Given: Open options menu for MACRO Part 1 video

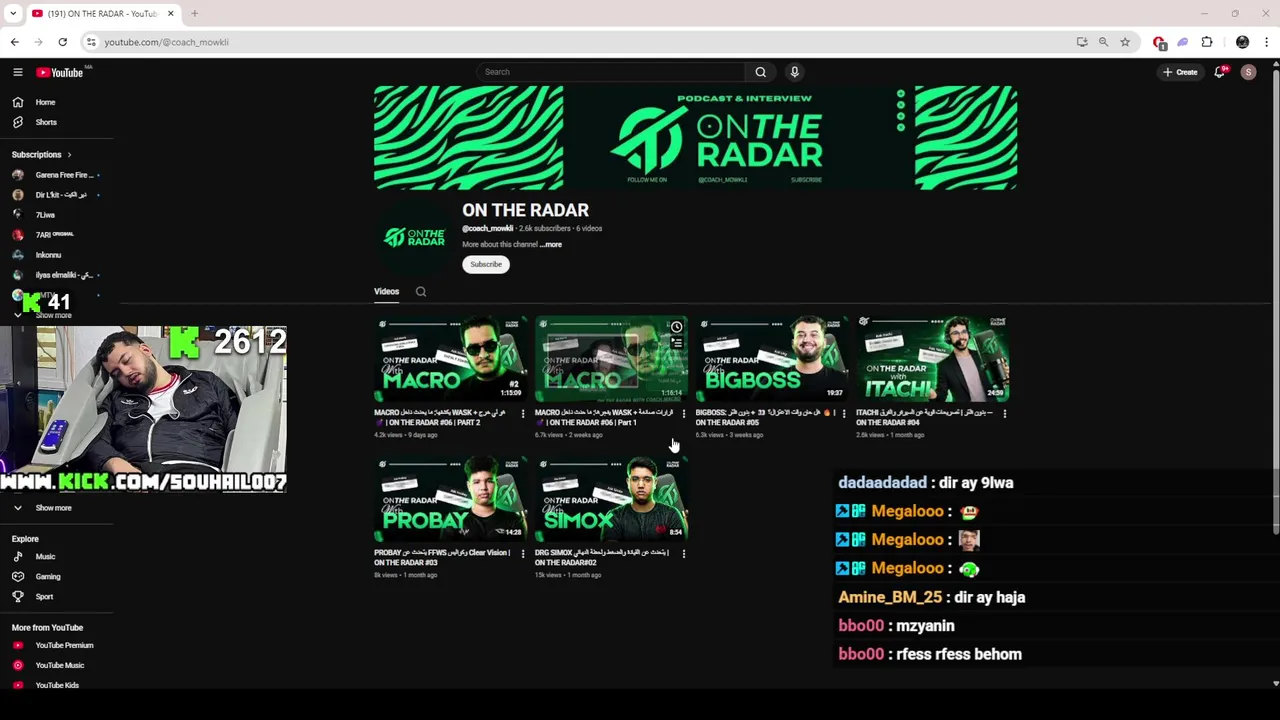Looking at the screenshot, I should click(683, 414).
